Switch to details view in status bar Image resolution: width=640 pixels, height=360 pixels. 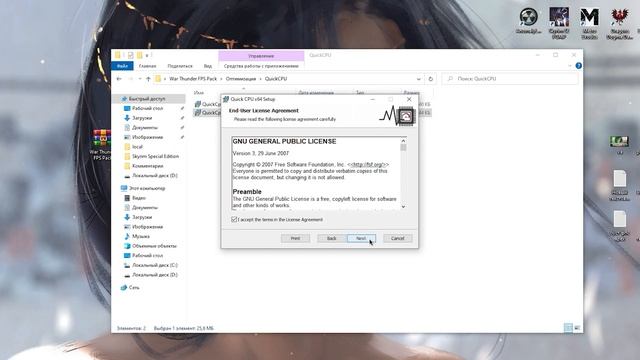tap(568, 328)
